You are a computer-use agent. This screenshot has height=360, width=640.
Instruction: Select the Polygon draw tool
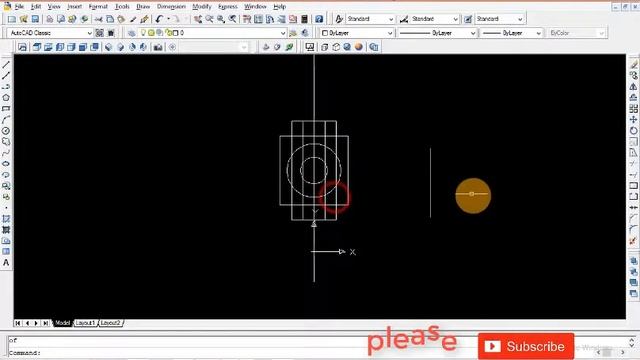6,98
